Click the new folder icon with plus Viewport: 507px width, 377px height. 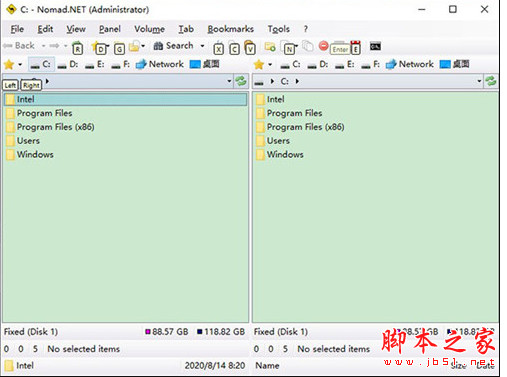coord(270,47)
